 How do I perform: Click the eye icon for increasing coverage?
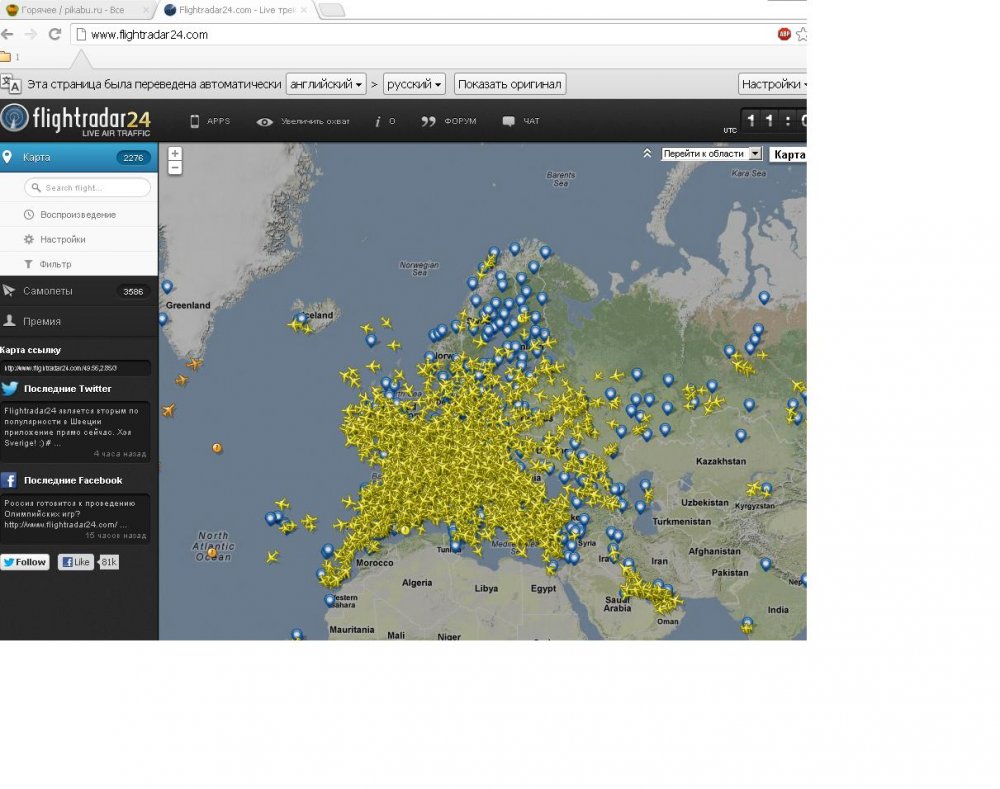[x=264, y=122]
